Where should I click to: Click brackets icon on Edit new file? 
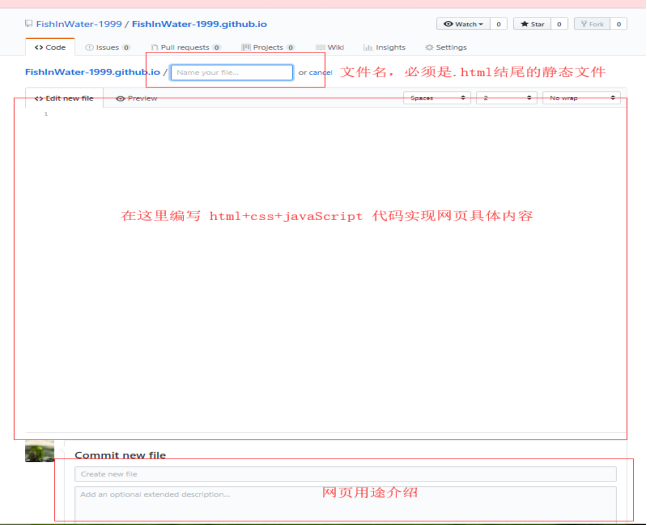[39, 99]
